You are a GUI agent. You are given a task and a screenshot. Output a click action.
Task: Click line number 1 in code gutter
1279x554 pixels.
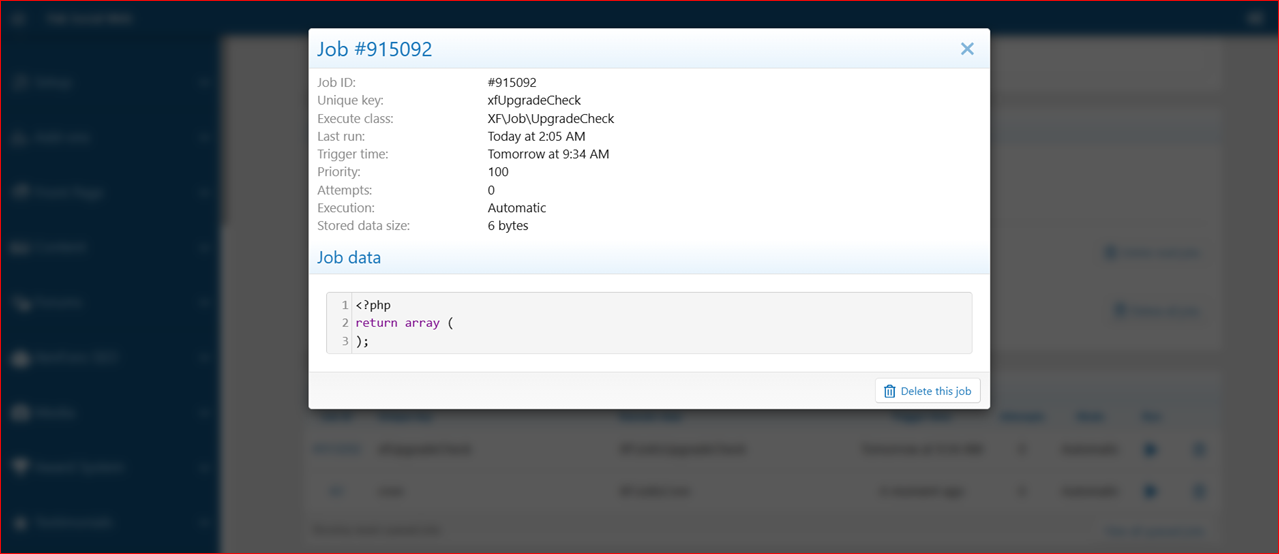coord(345,305)
